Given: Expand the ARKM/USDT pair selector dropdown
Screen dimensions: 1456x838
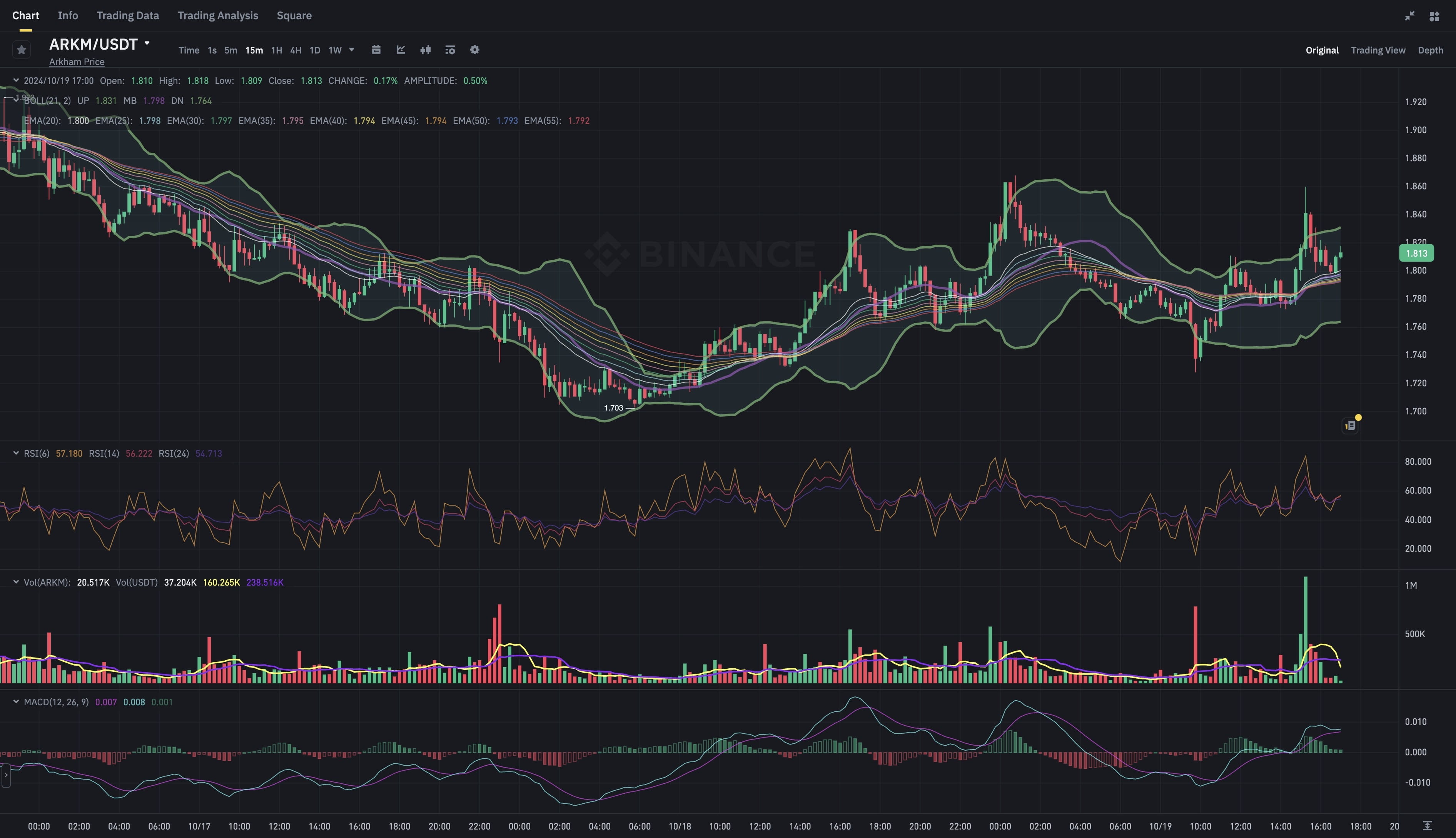Looking at the screenshot, I should (147, 43).
